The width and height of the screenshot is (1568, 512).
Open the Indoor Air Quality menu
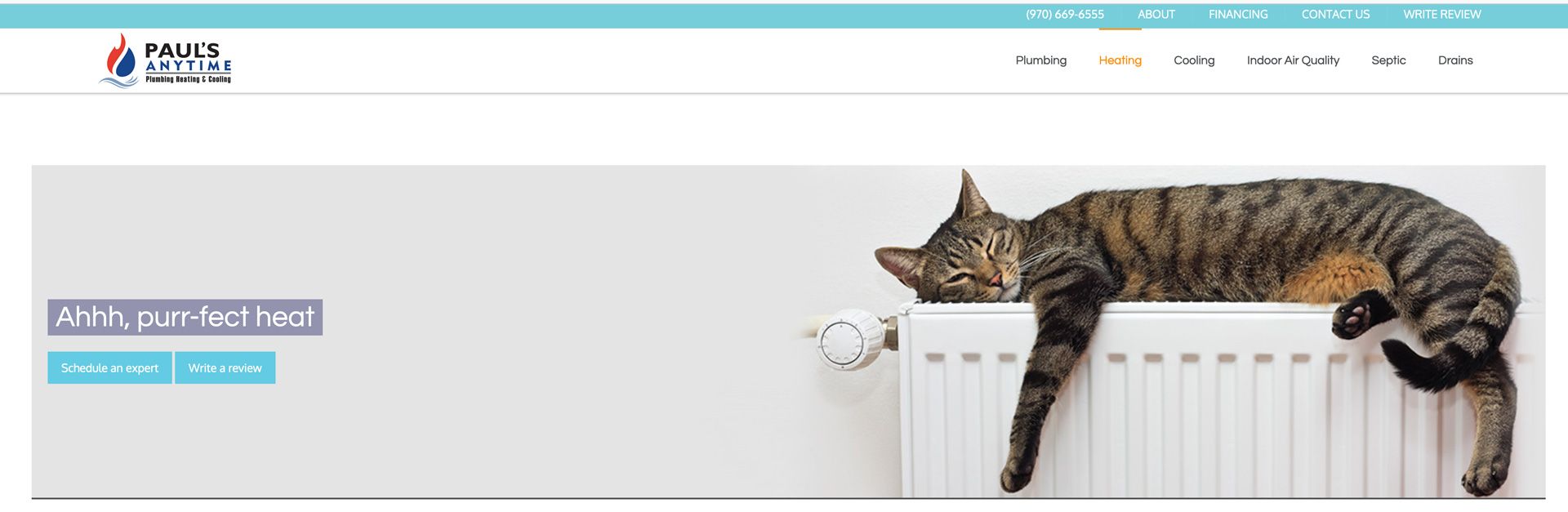(x=1293, y=60)
